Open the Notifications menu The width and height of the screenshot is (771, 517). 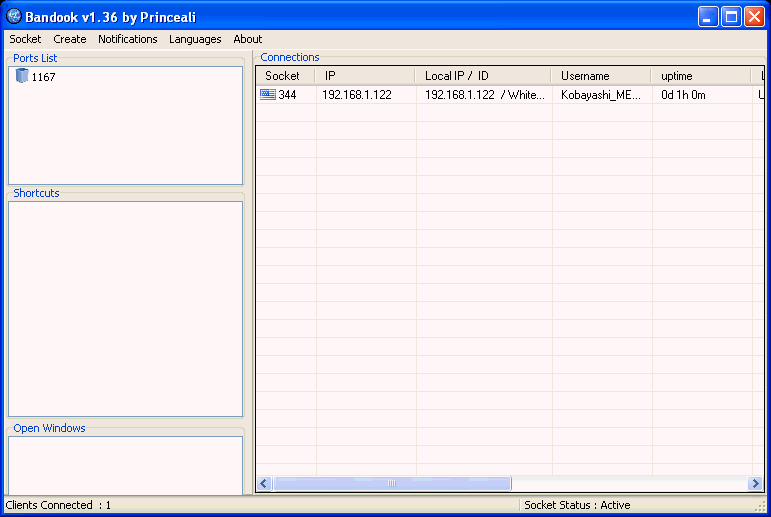[x=127, y=39]
